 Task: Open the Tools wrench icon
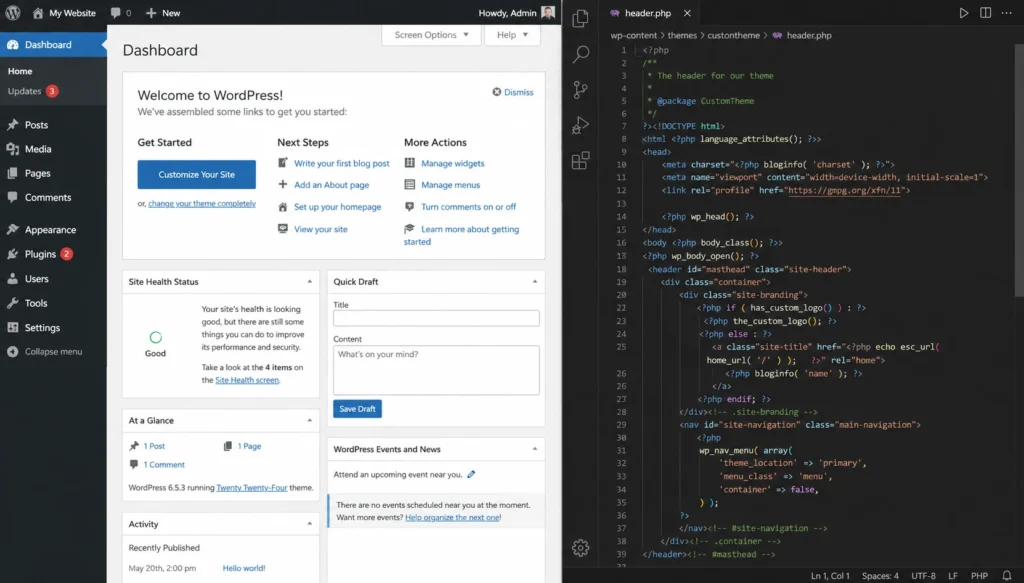[12, 303]
